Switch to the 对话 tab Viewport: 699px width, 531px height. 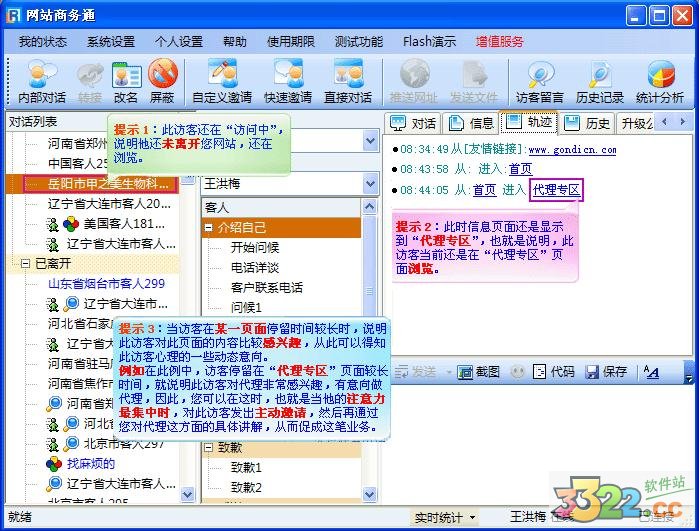(413, 123)
